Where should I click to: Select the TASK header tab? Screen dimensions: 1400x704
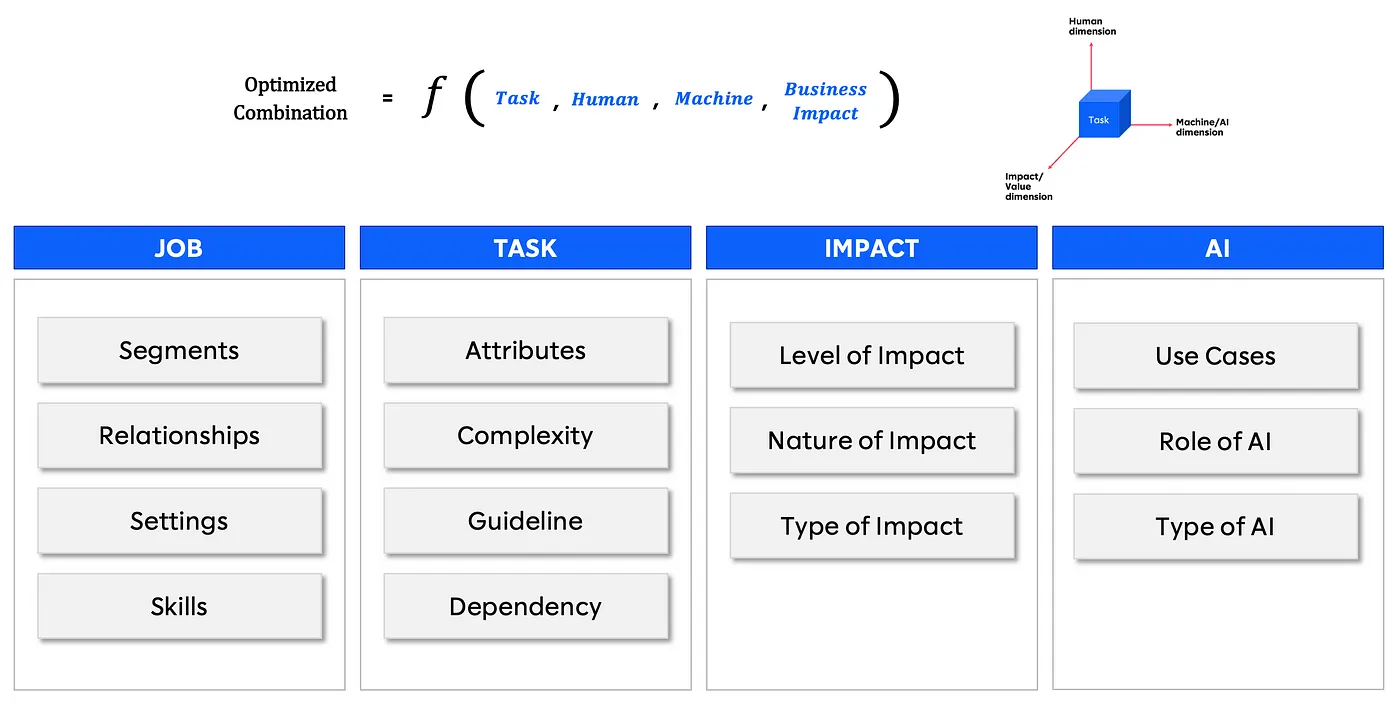(525, 248)
